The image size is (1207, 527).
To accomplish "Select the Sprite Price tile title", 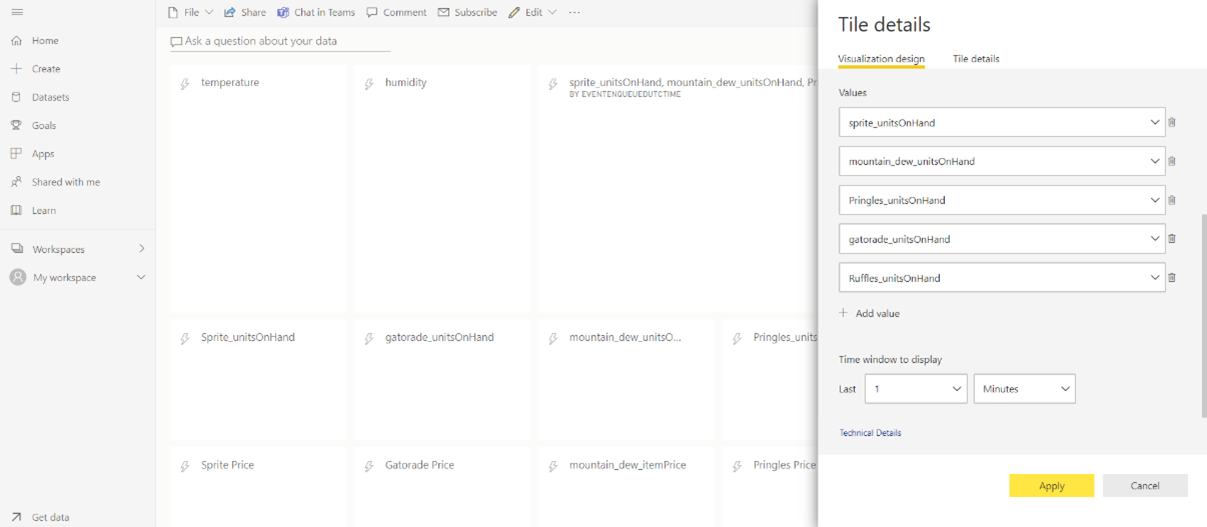I will tap(227, 465).
